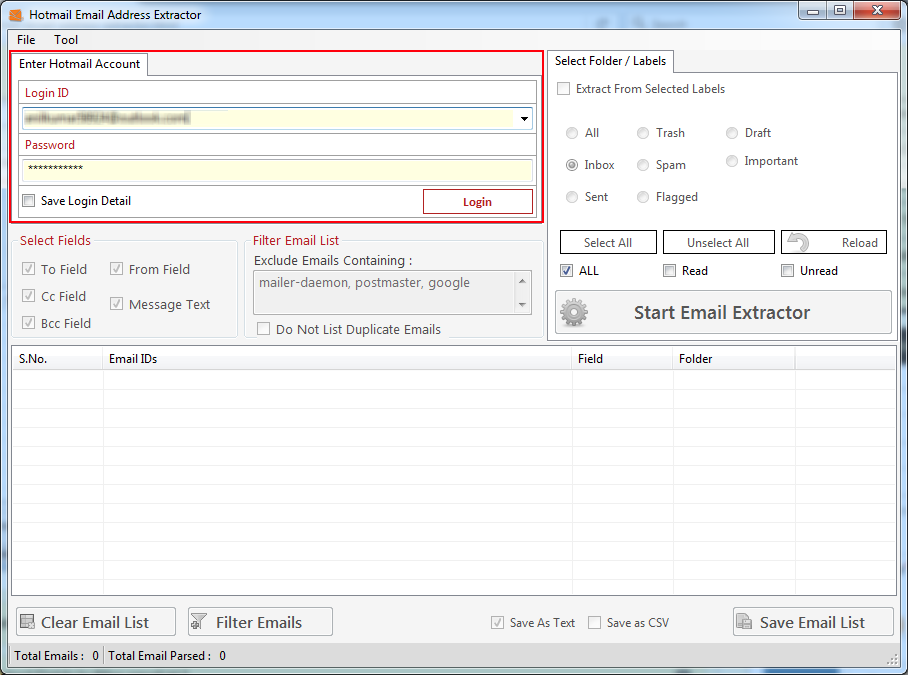Viewport: 908px width, 675px height.
Task: Click the Password input field
Action: pos(277,170)
